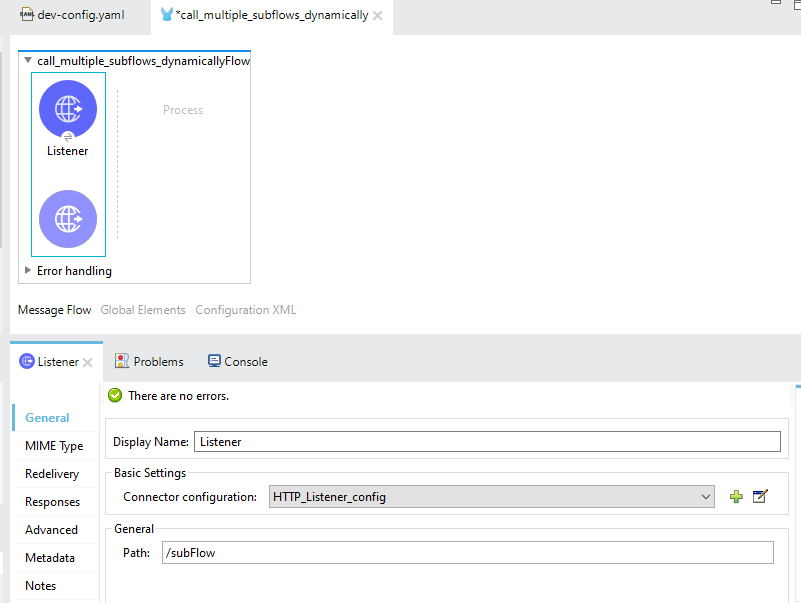The image size is (801, 603).
Task: Switch to the Global Elements view
Action: point(143,310)
